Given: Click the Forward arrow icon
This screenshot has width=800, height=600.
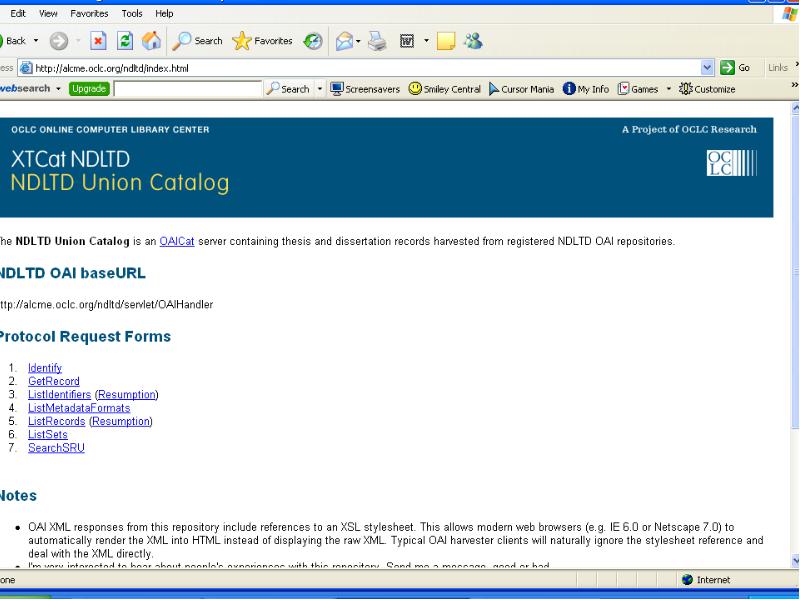Looking at the screenshot, I should click(x=59, y=41).
